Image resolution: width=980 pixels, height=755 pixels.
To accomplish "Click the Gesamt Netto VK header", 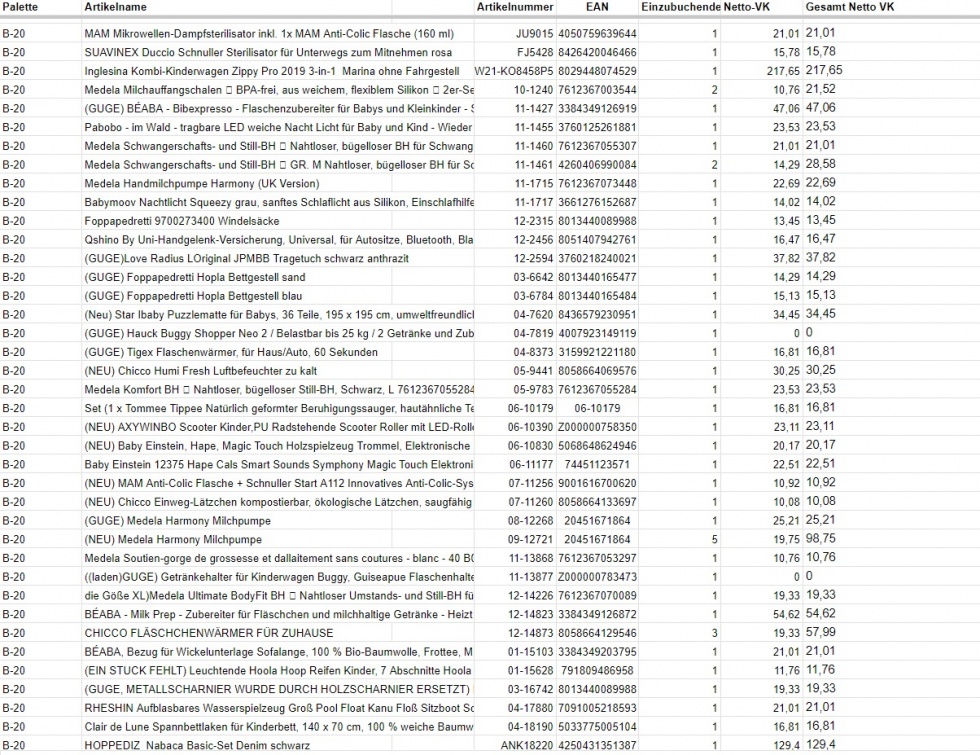I will click(850, 8).
